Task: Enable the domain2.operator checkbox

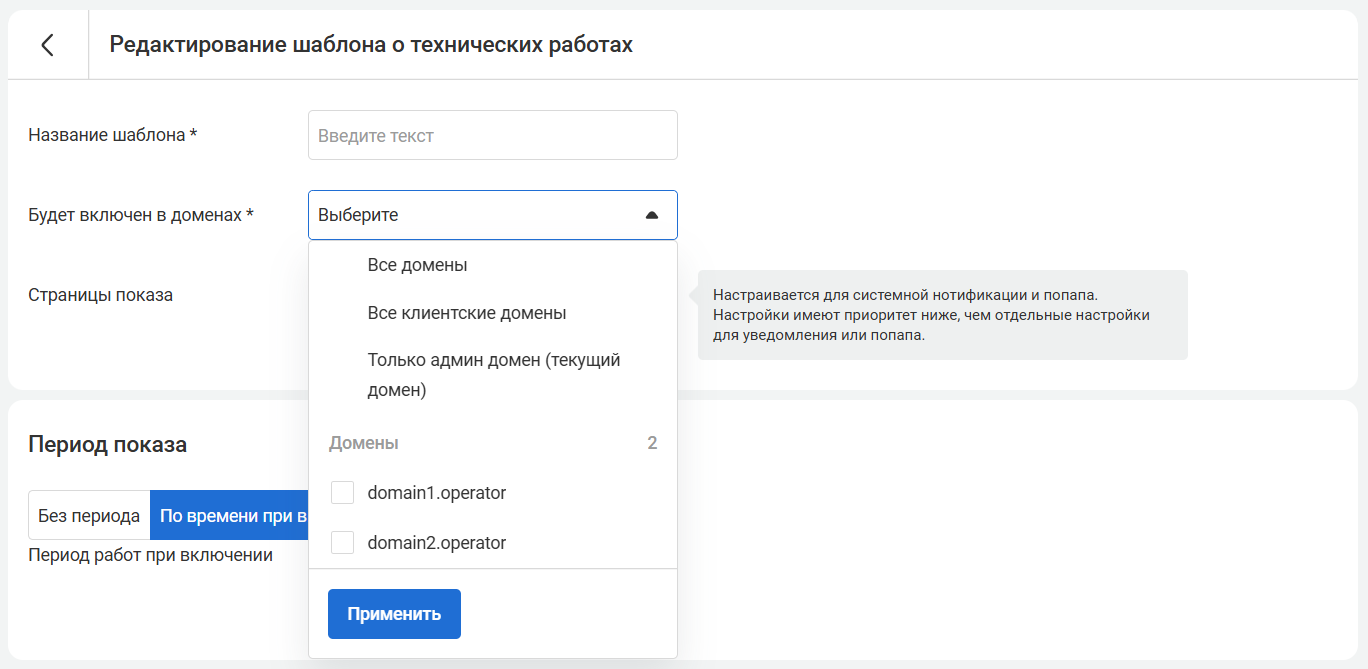Action: click(x=343, y=543)
